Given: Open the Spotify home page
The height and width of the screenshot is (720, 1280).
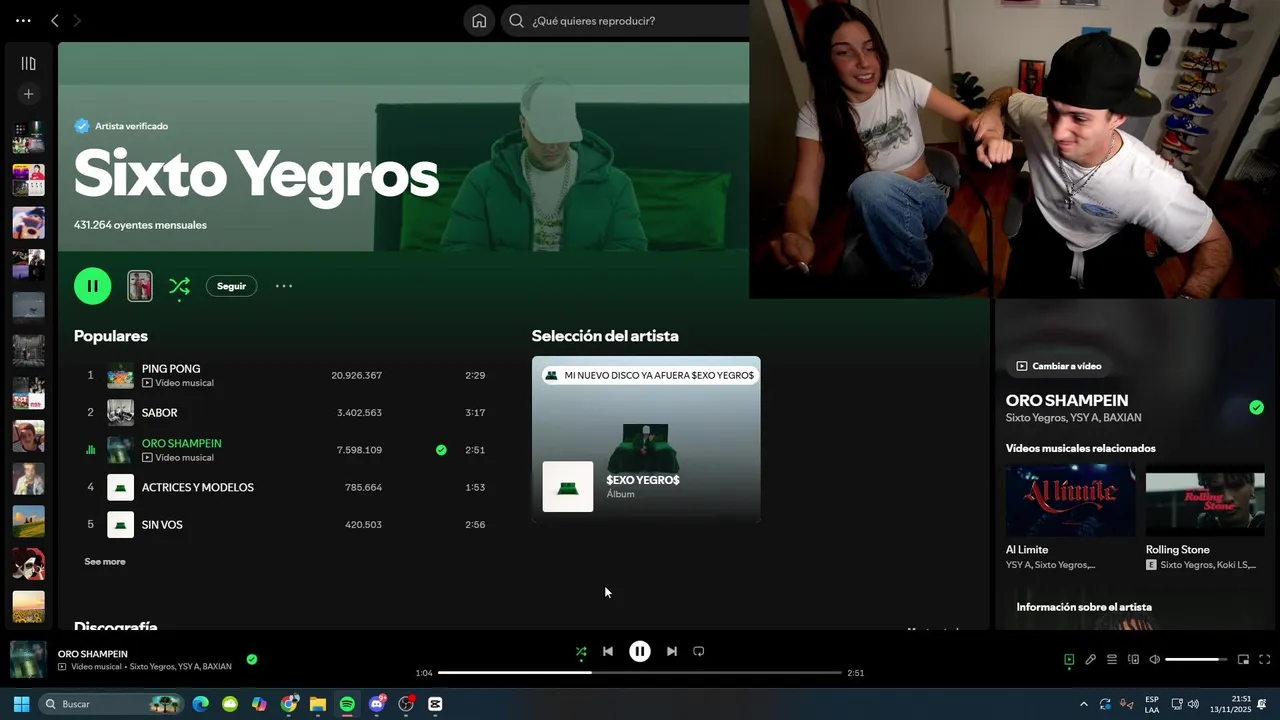Looking at the screenshot, I should 479,21.
